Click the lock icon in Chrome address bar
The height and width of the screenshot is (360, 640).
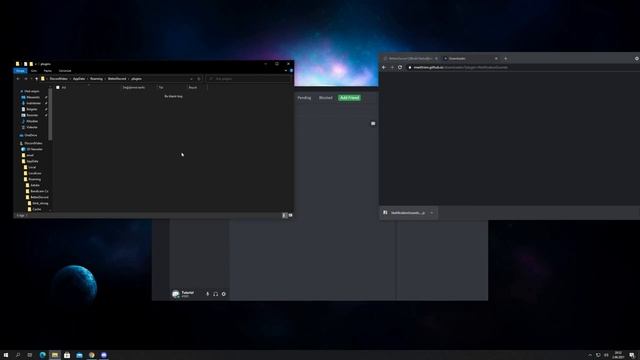(410, 67)
